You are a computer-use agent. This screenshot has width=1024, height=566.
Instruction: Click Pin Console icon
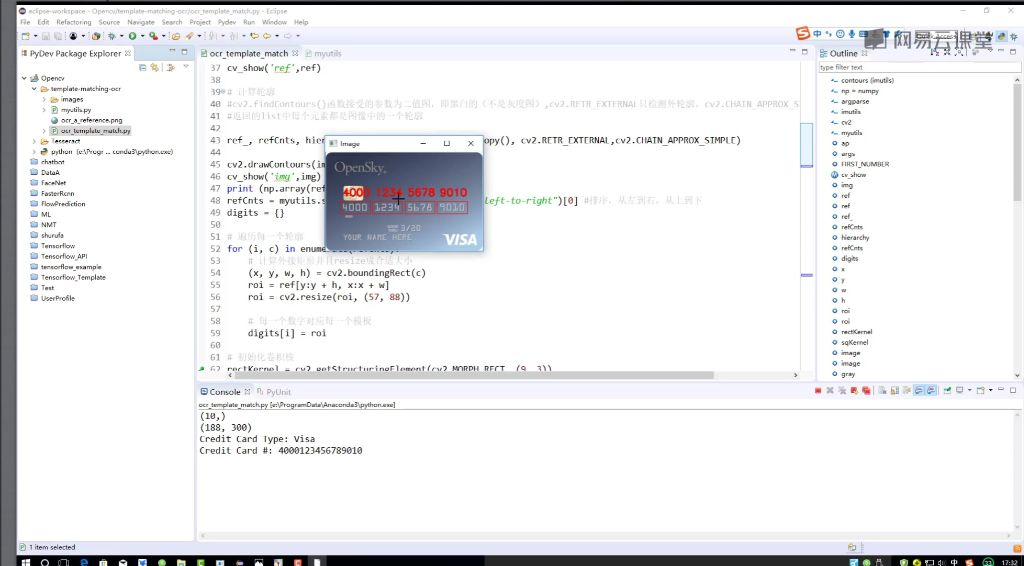pos(947,390)
